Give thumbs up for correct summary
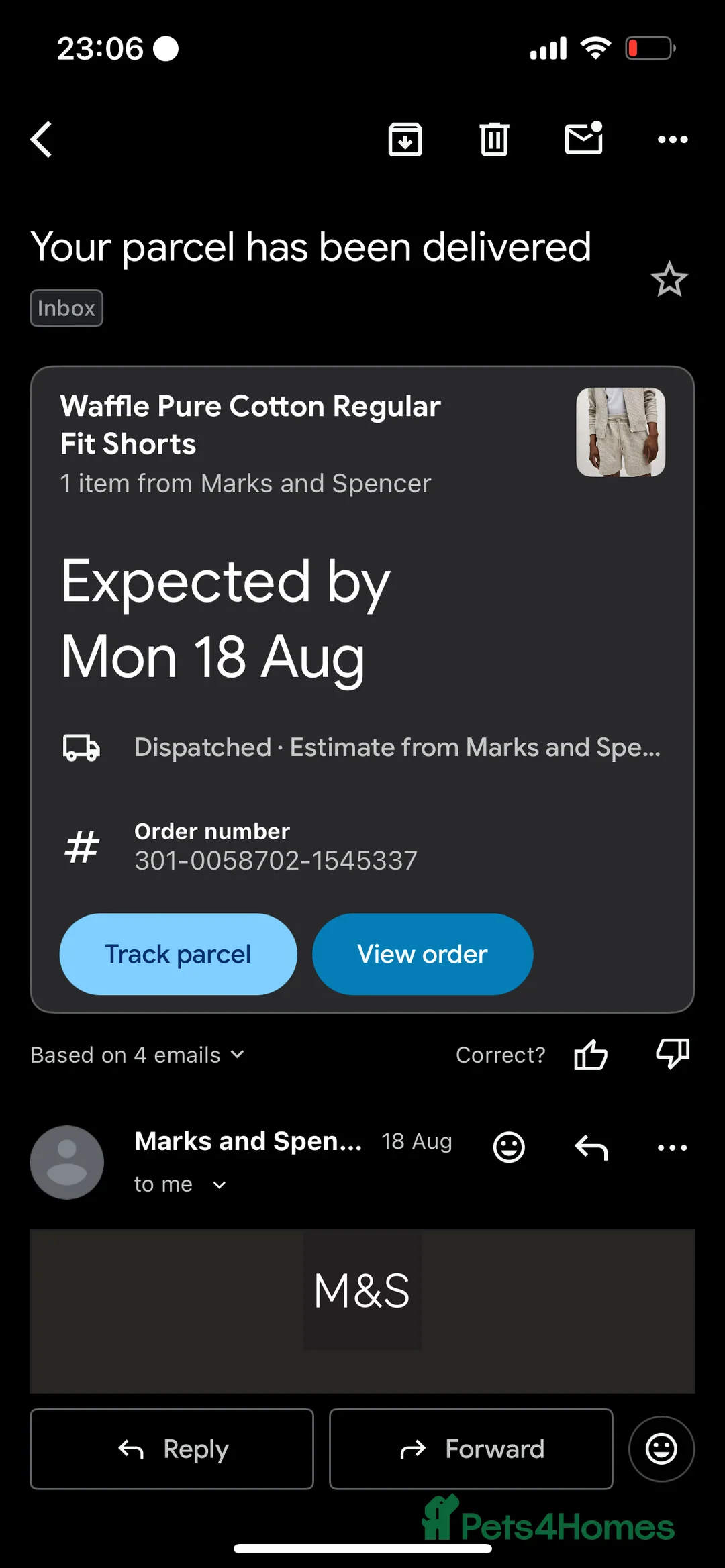This screenshot has height=1568, width=725. pyautogui.click(x=591, y=1055)
